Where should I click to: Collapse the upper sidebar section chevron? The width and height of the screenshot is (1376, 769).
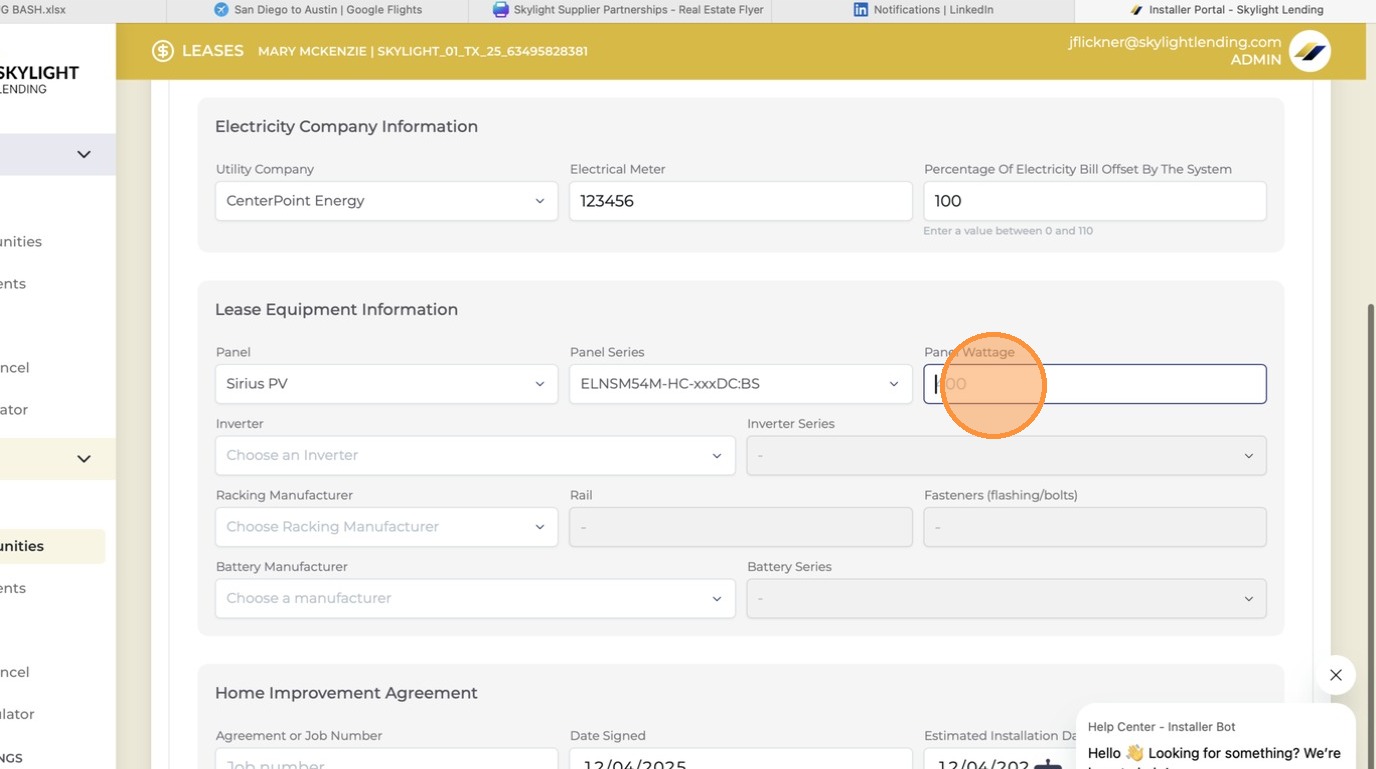[84, 155]
